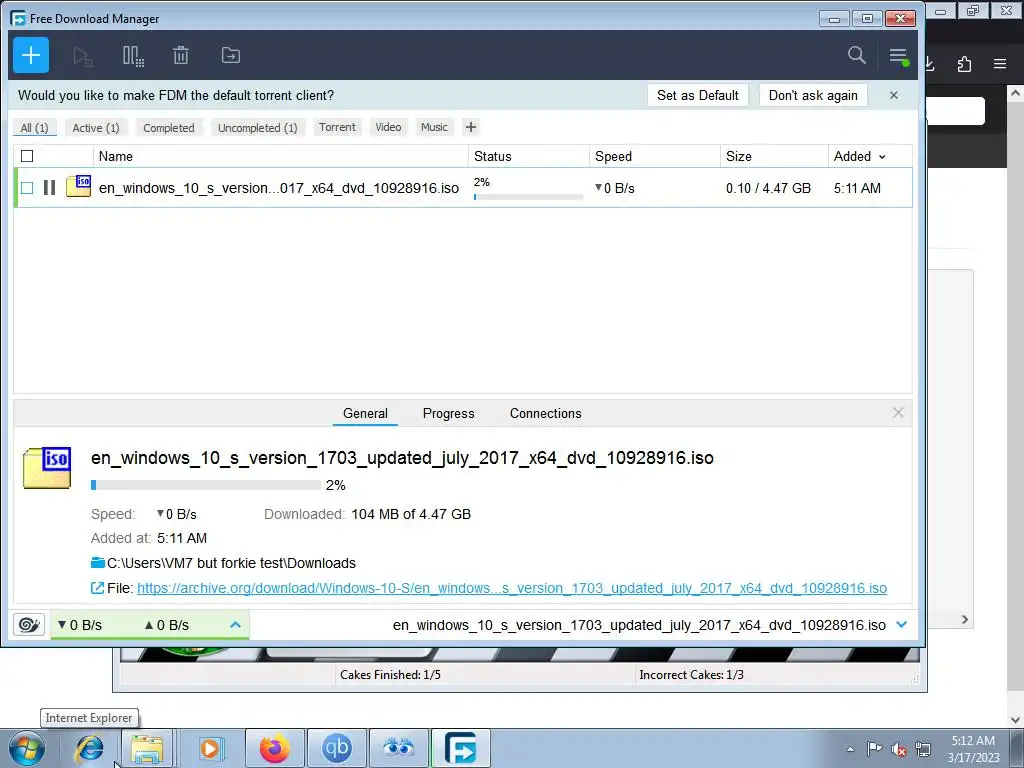Open the C:\Users Downloads folder path
Screen dimensions: 1024x768
tap(231, 563)
